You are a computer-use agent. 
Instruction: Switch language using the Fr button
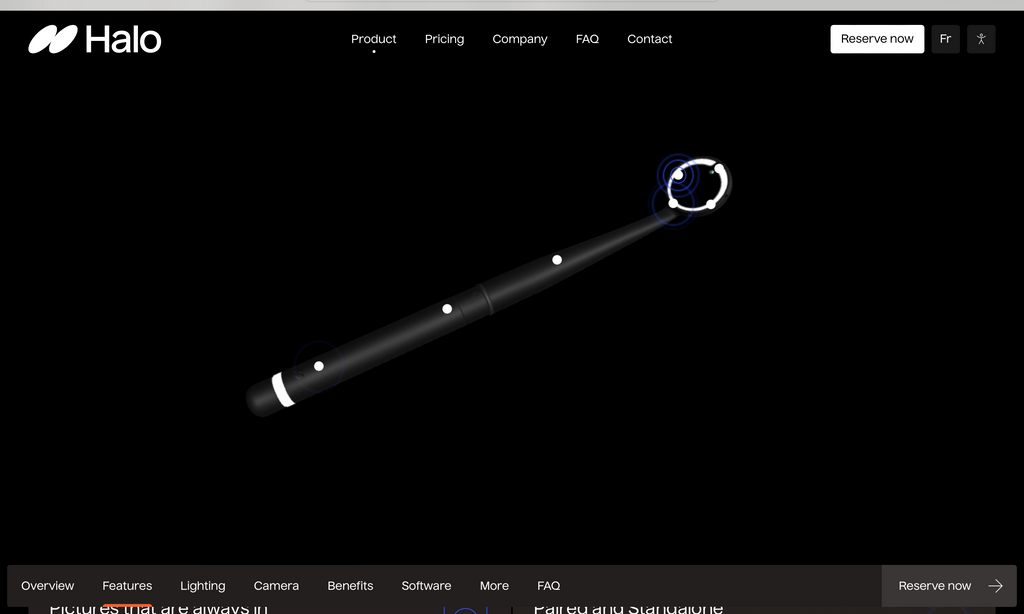[945, 39]
